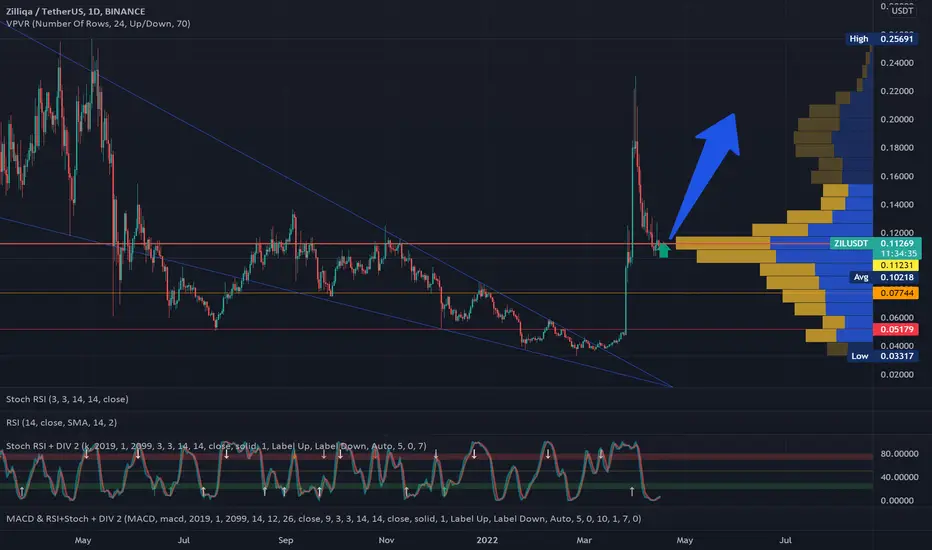Image resolution: width=932 pixels, height=550 pixels.
Task: Click the May date label under the first candles
Action: [83, 540]
